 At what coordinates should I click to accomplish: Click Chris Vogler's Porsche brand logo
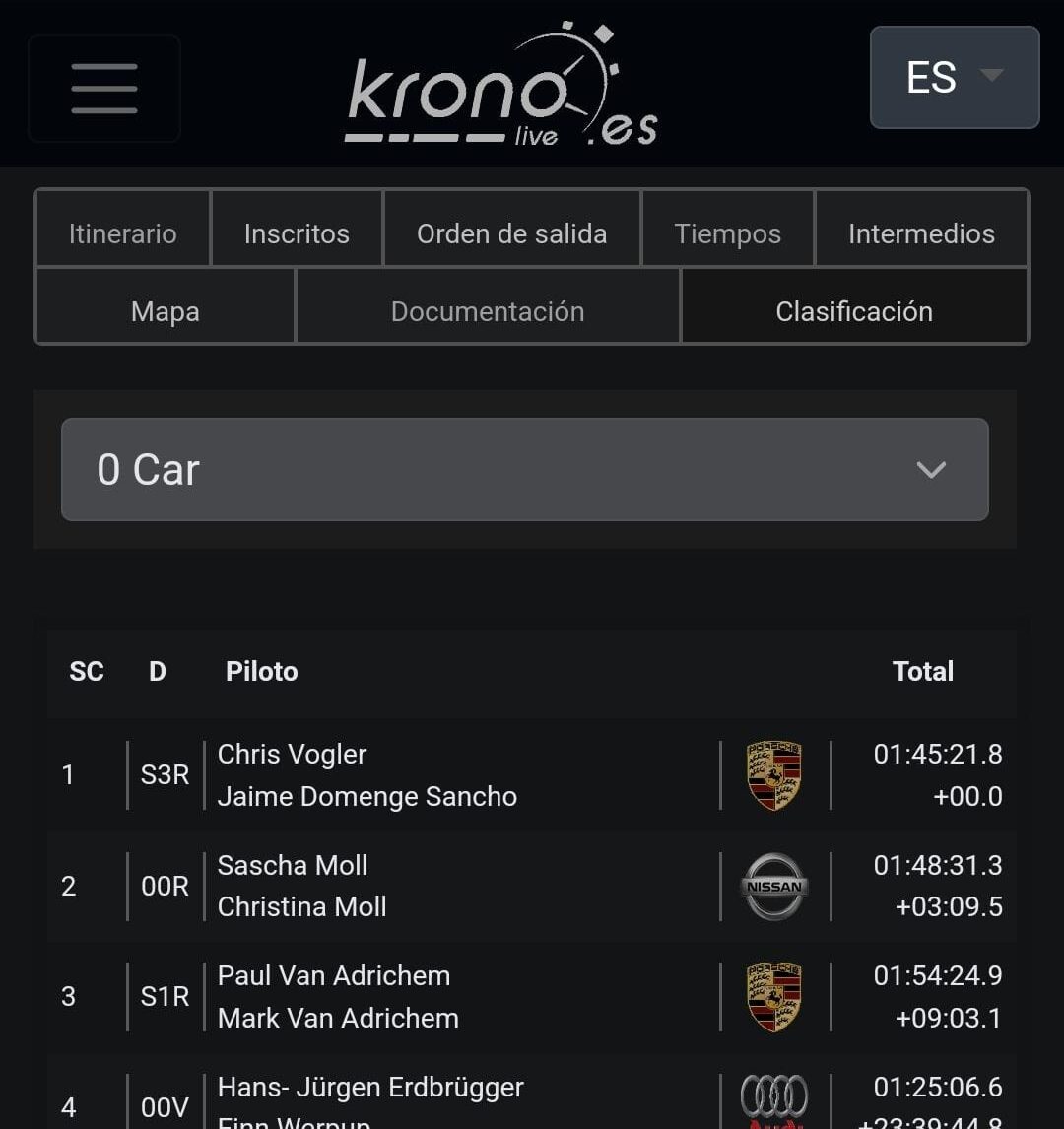pos(774,775)
